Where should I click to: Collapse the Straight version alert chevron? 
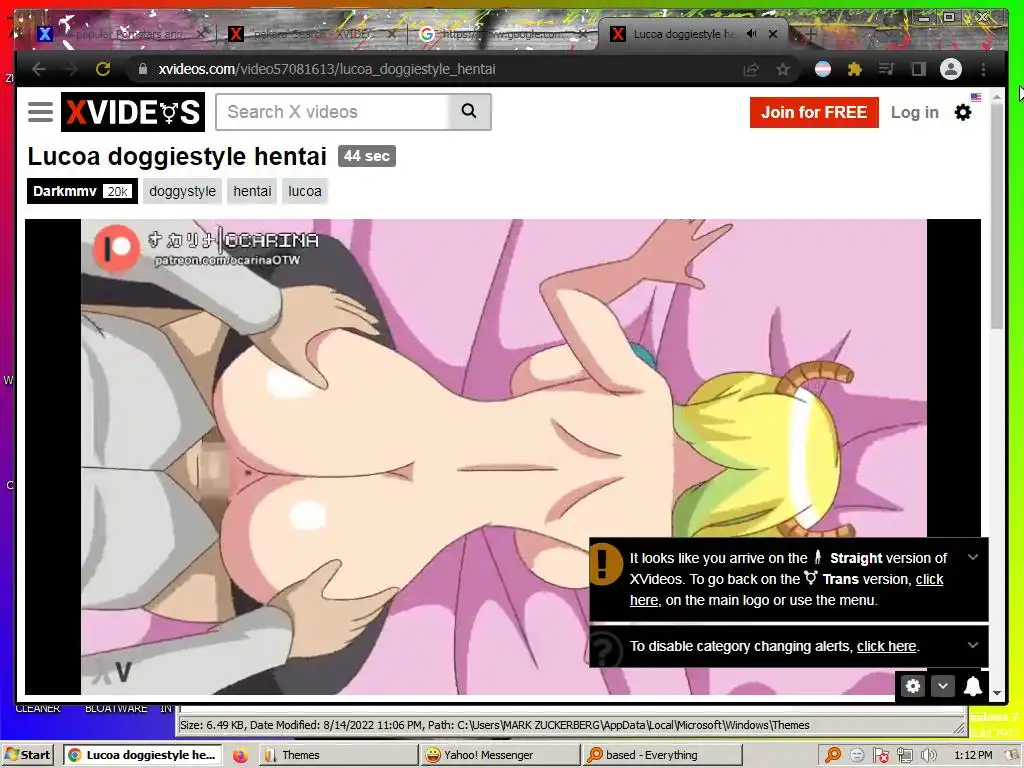pos(973,557)
